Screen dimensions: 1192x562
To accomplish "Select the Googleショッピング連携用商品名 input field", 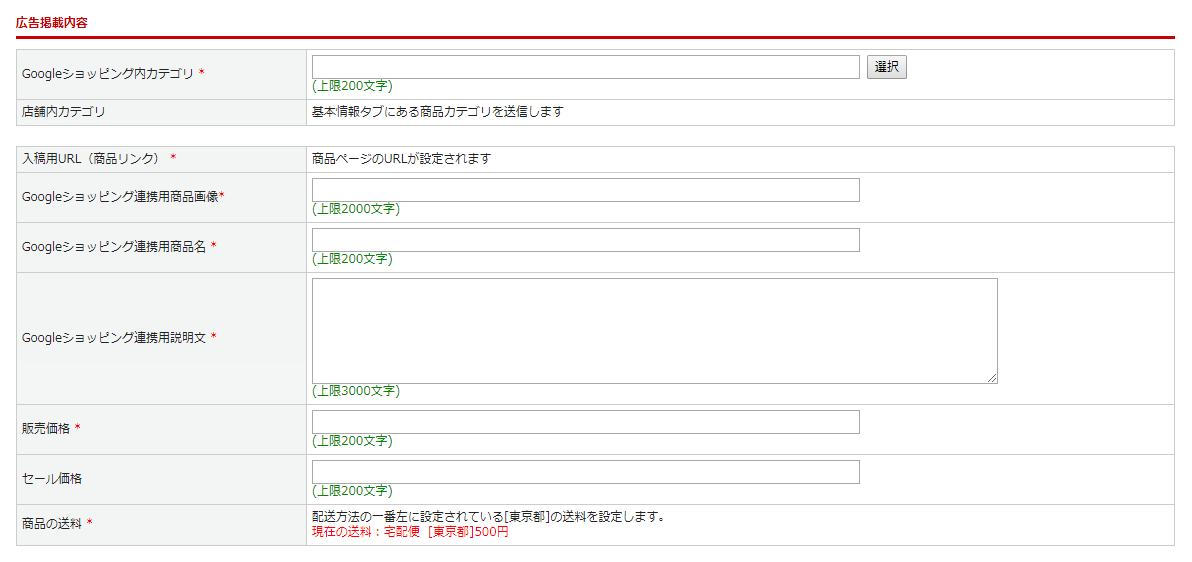I will coord(585,240).
